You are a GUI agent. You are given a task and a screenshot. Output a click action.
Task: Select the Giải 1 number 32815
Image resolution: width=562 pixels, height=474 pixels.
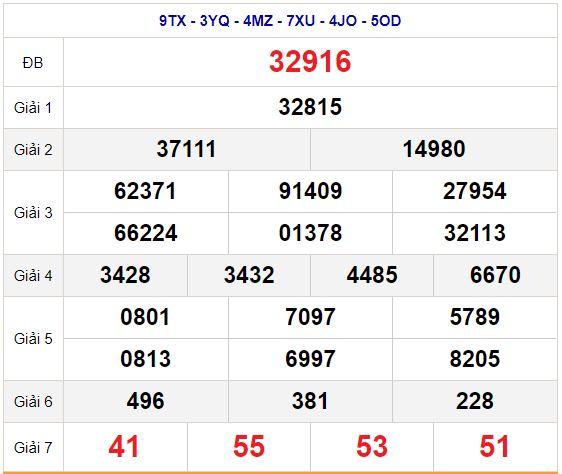[310, 107]
